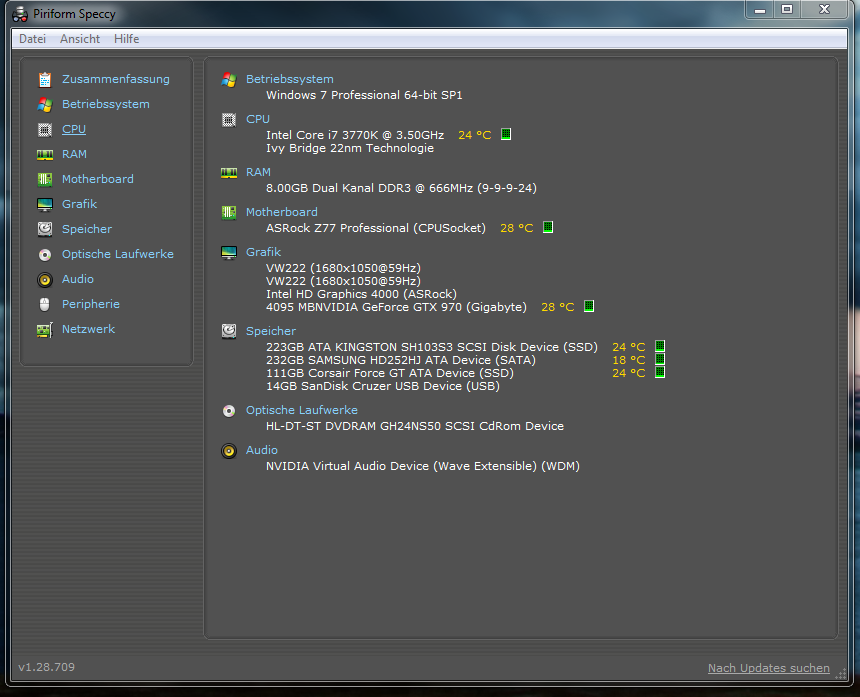This screenshot has height=697, width=860.
Task: Click the Netzwerk network card icon
Action: pos(44,330)
